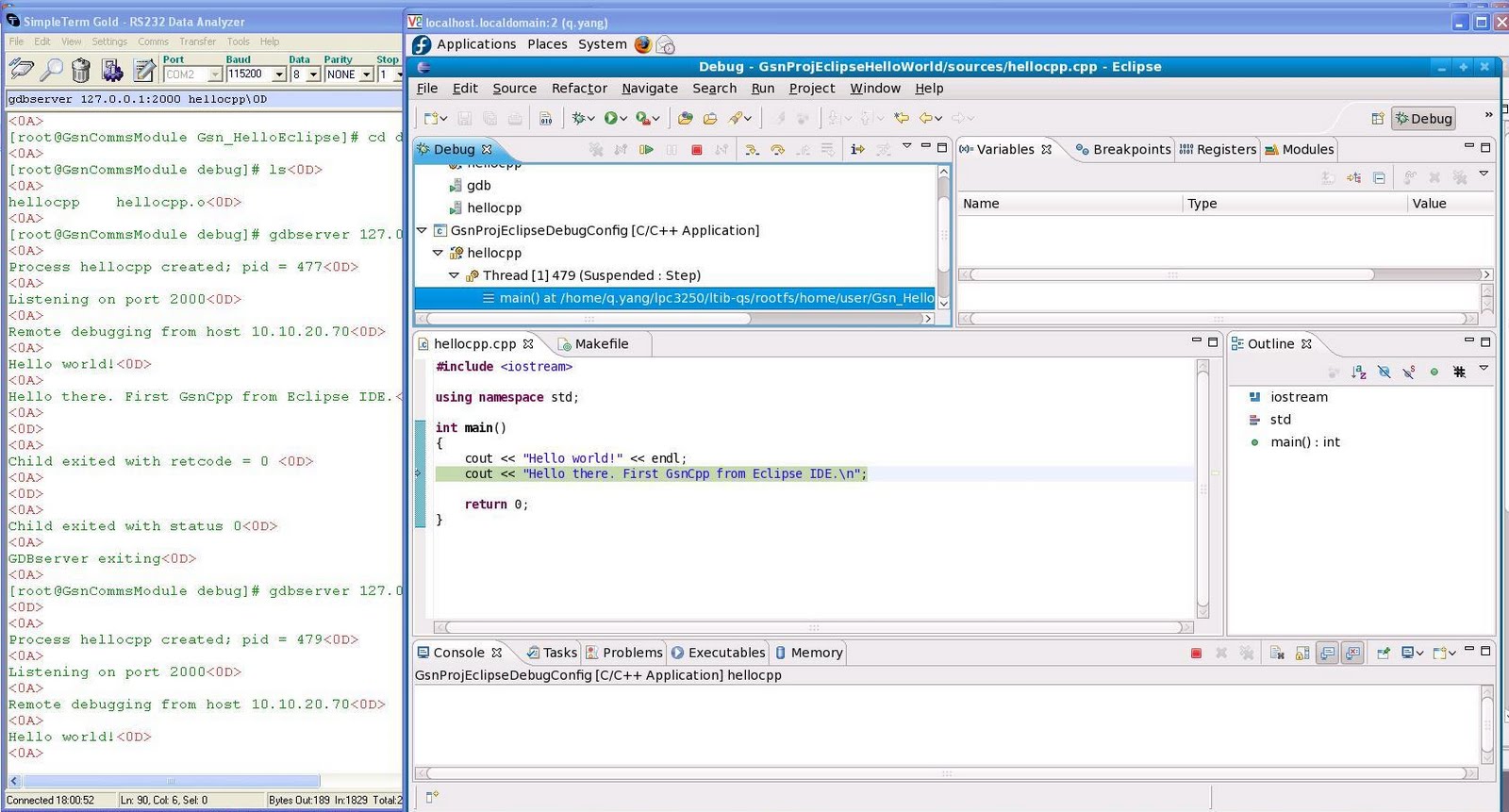
Task: Click the SimpleTerm command input field
Action: coord(204,99)
